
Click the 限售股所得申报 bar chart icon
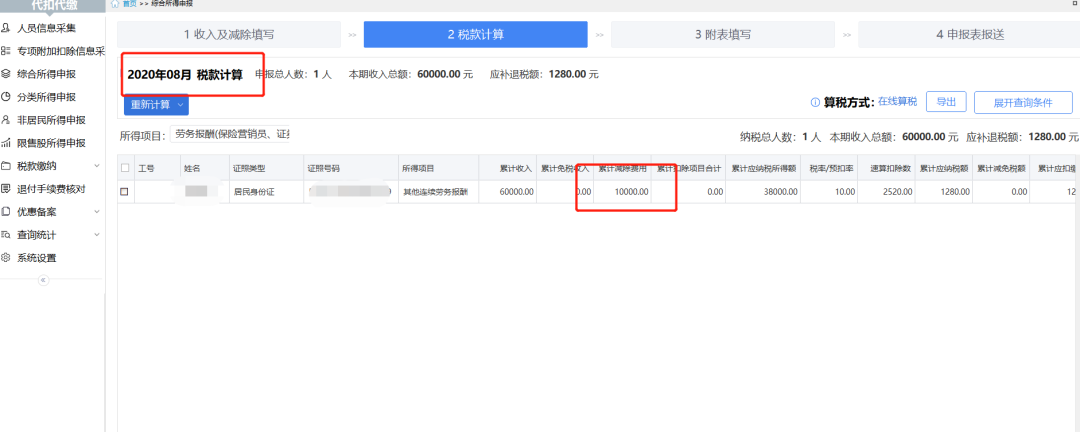point(7,143)
